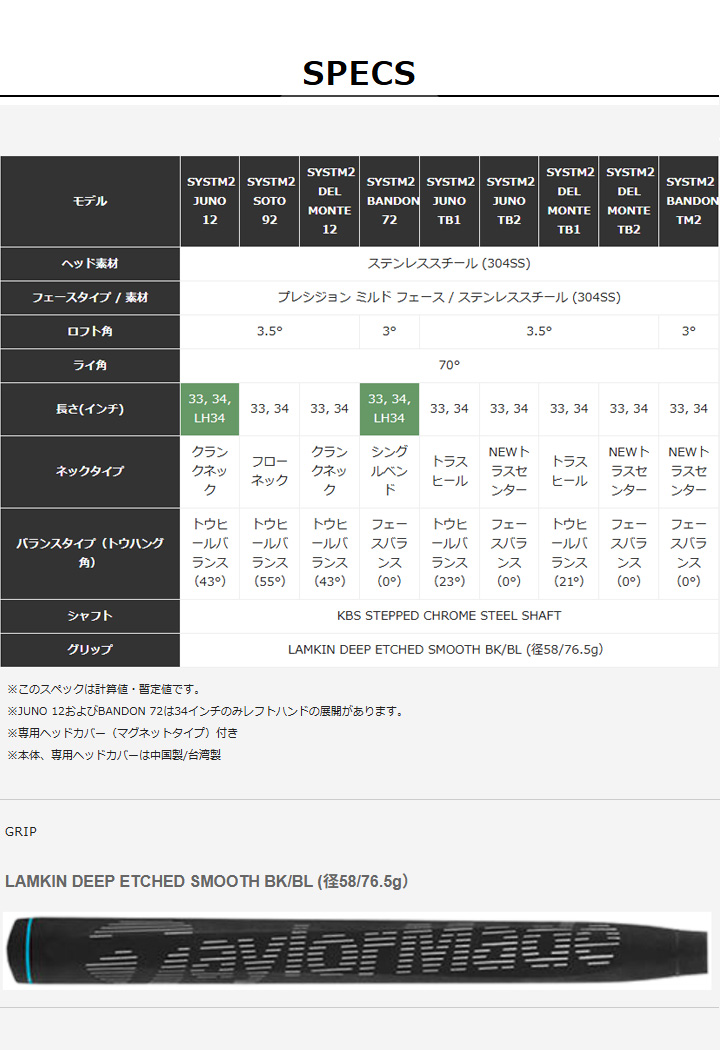Select the LAMKIN grip value in the table

(x=445, y=650)
